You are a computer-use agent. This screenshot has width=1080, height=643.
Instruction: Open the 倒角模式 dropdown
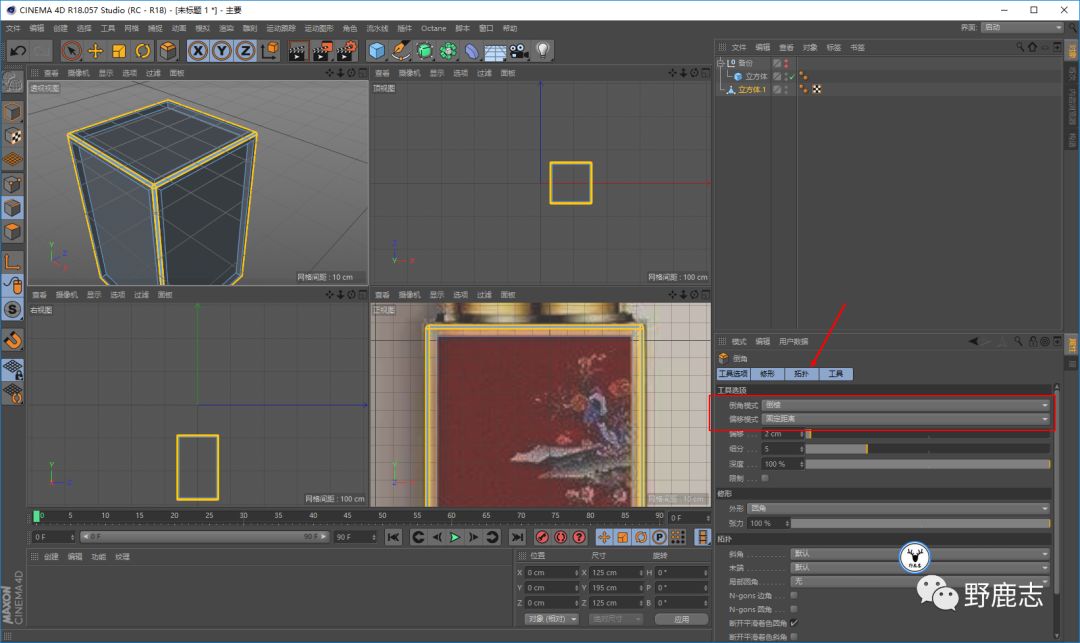point(905,405)
